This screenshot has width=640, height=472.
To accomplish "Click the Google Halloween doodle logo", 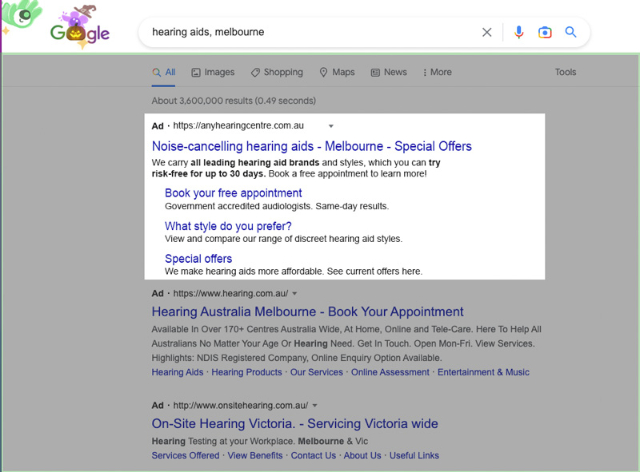I will click(x=80, y=30).
